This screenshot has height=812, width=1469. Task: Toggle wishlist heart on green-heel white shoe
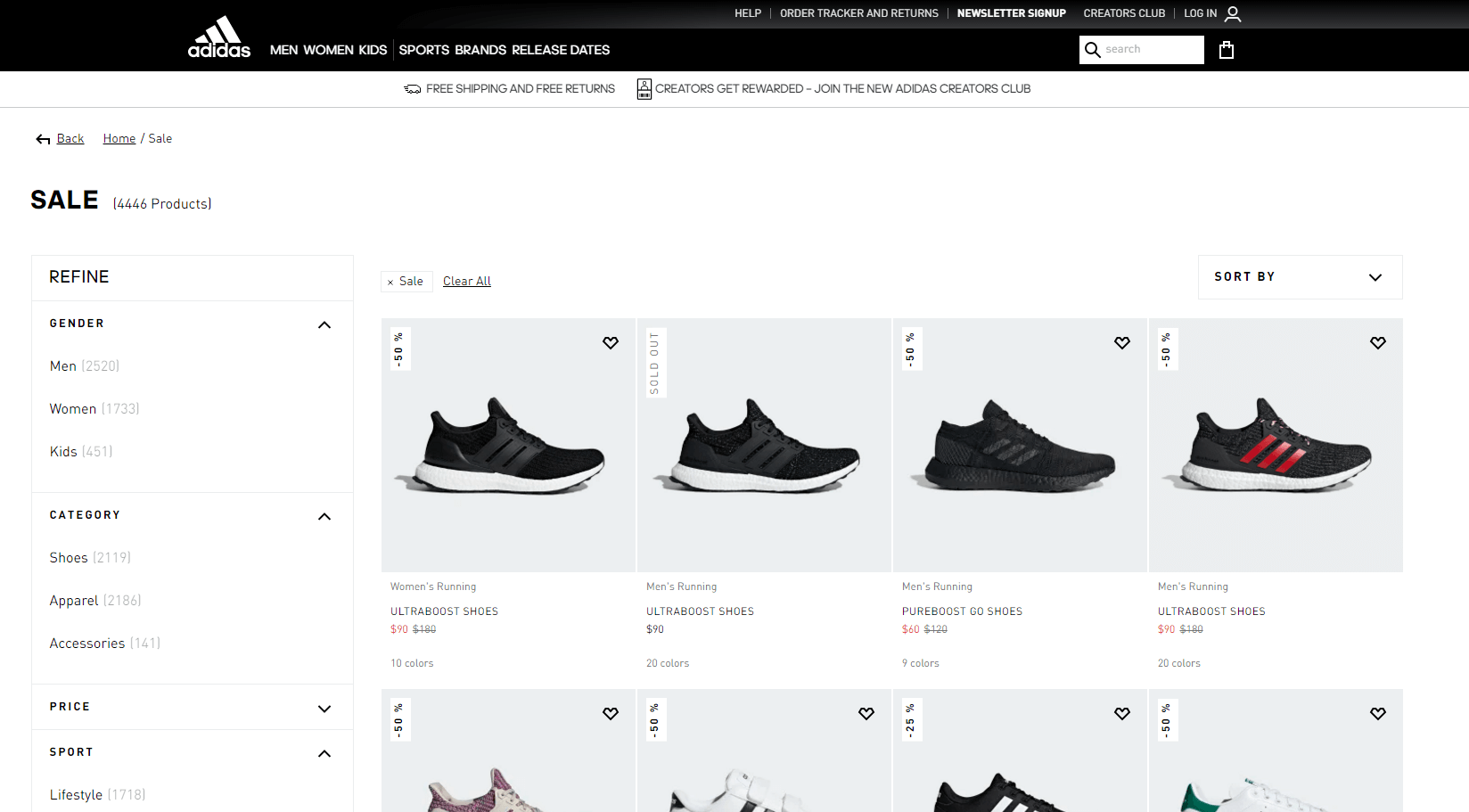click(x=1378, y=714)
